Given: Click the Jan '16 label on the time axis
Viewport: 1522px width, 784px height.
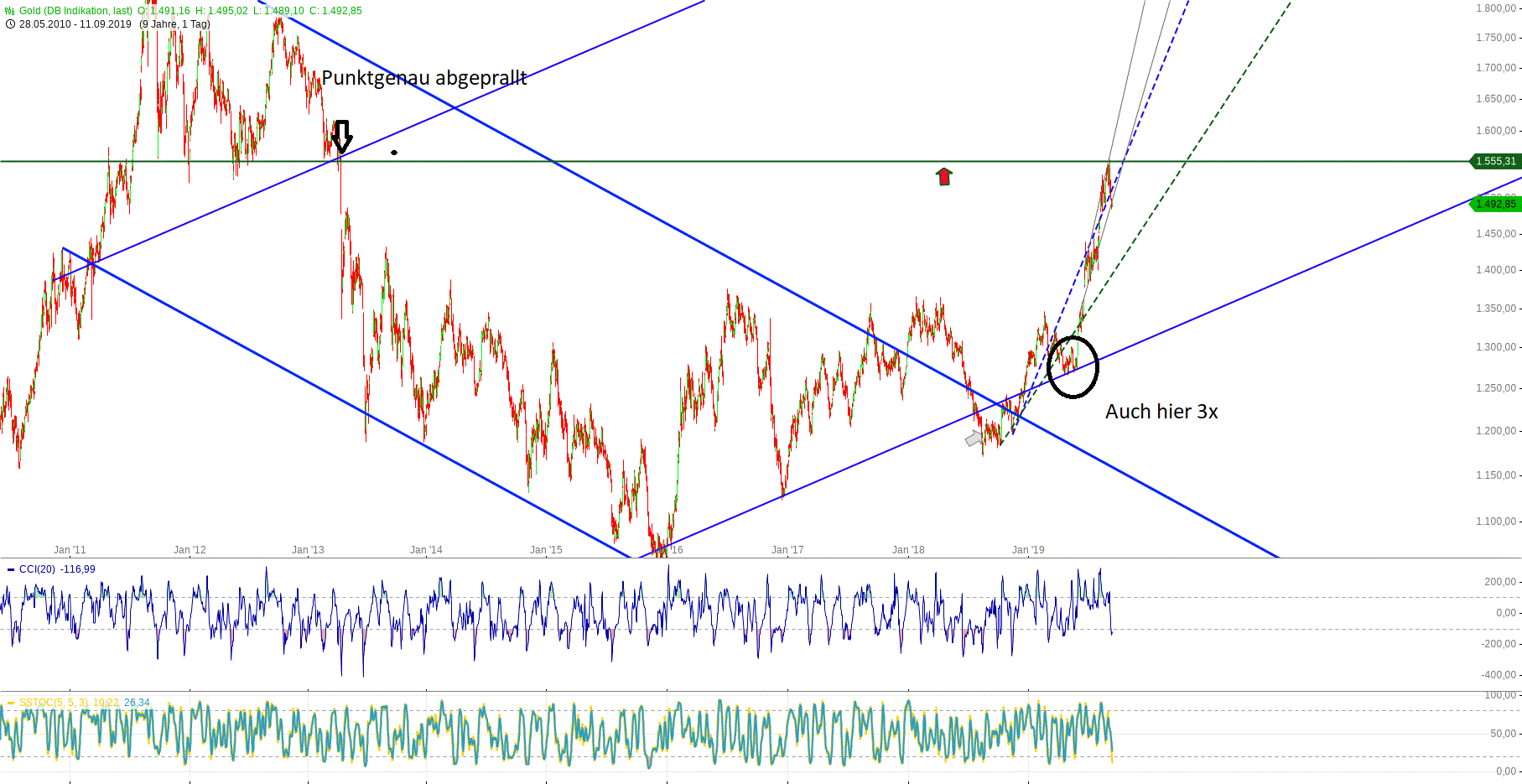Looking at the screenshot, I should 667,549.
